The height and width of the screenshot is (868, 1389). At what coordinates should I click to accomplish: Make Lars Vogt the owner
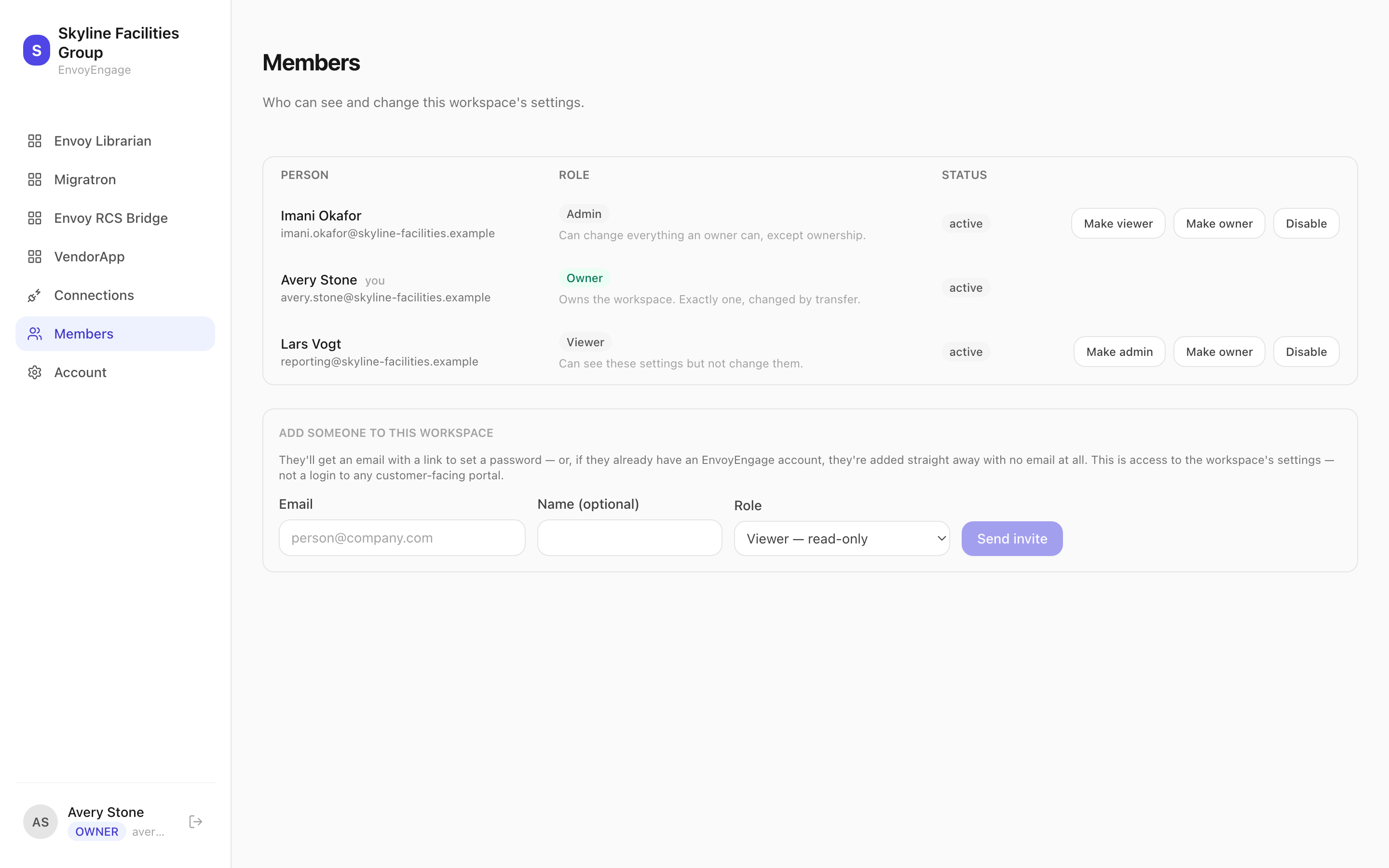click(1219, 352)
